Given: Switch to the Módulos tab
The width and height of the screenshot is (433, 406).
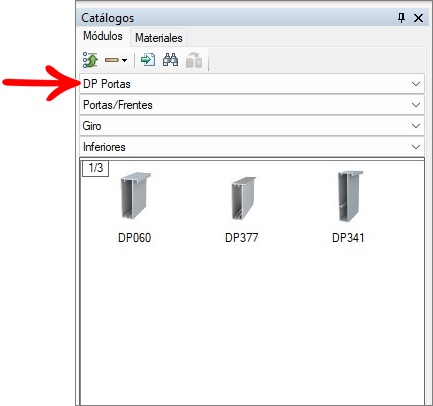Looking at the screenshot, I should (x=103, y=36).
